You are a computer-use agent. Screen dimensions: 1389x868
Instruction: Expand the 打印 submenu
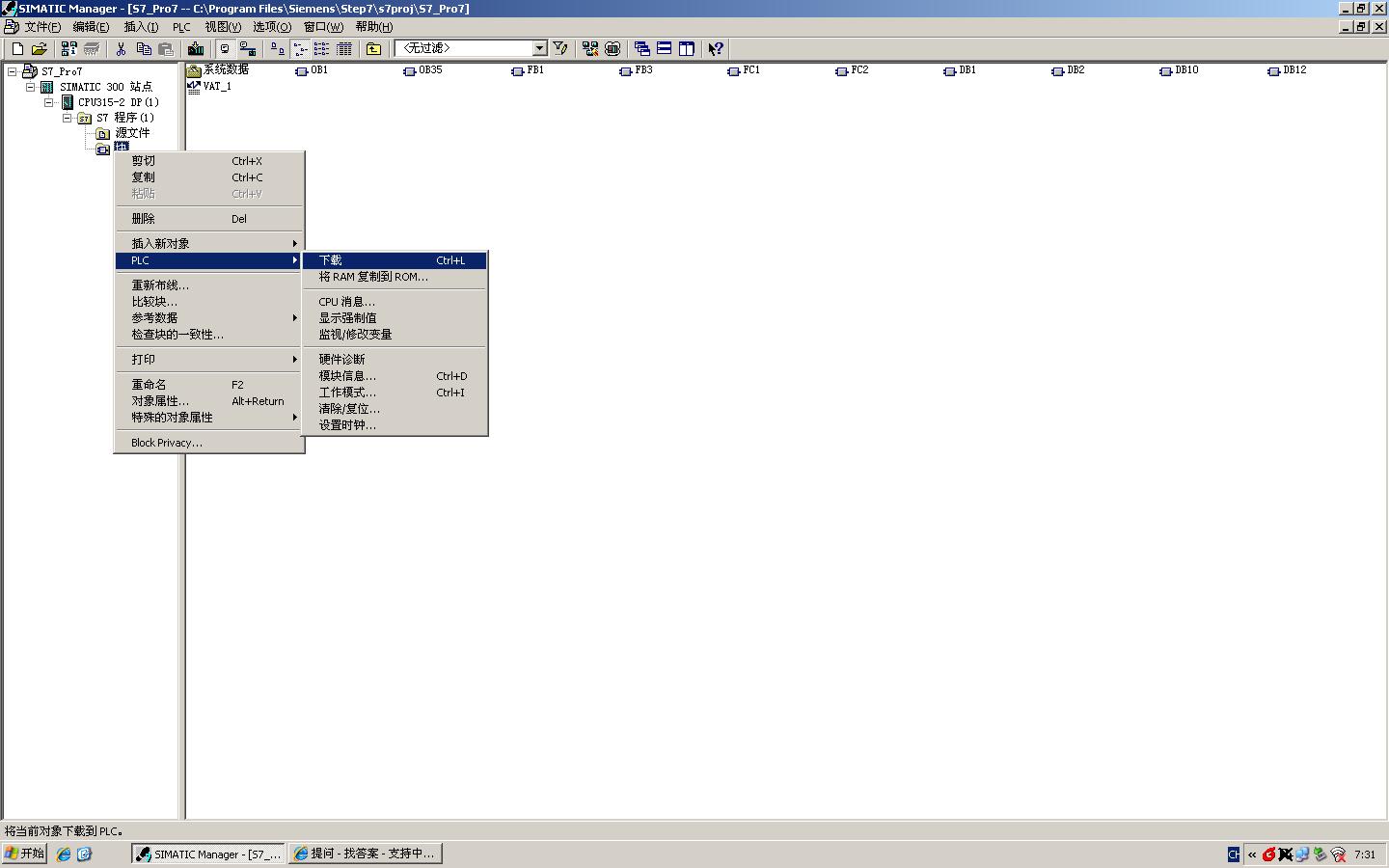[x=209, y=360]
